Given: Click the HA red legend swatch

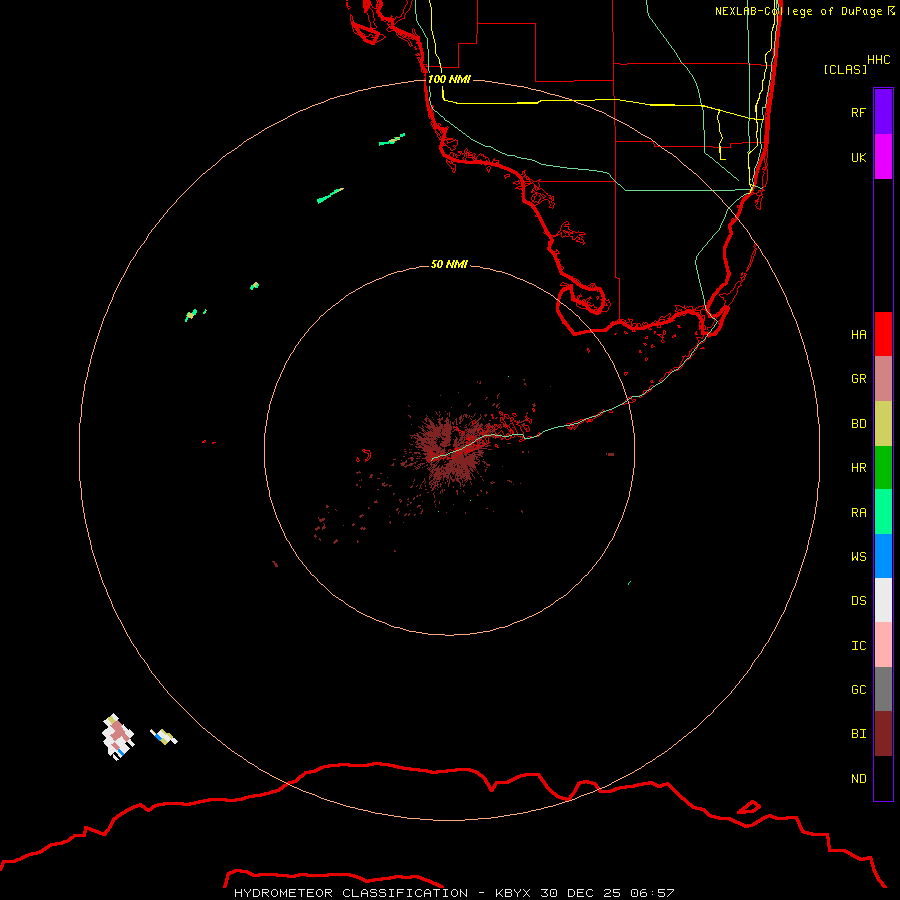Looking at the screenshot, I should pos(883,334).
